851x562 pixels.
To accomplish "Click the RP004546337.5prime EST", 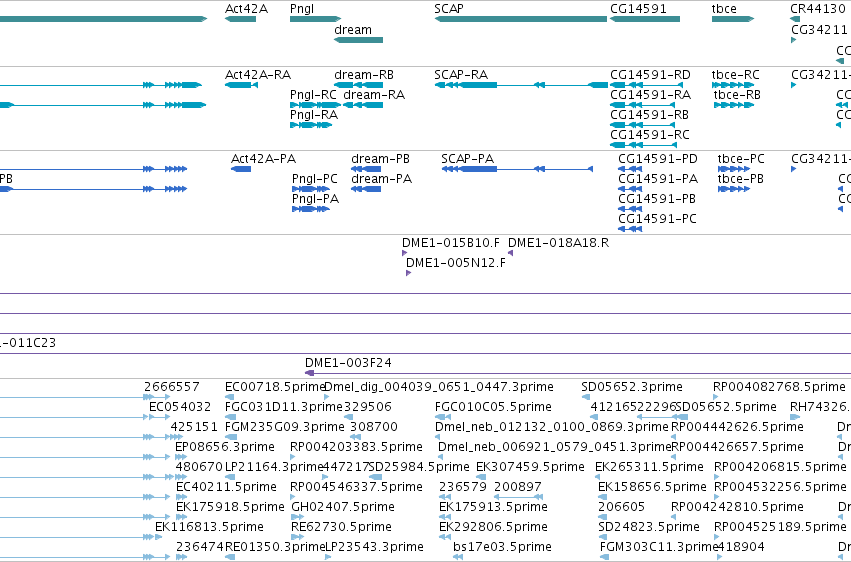I will coord(293,497).
